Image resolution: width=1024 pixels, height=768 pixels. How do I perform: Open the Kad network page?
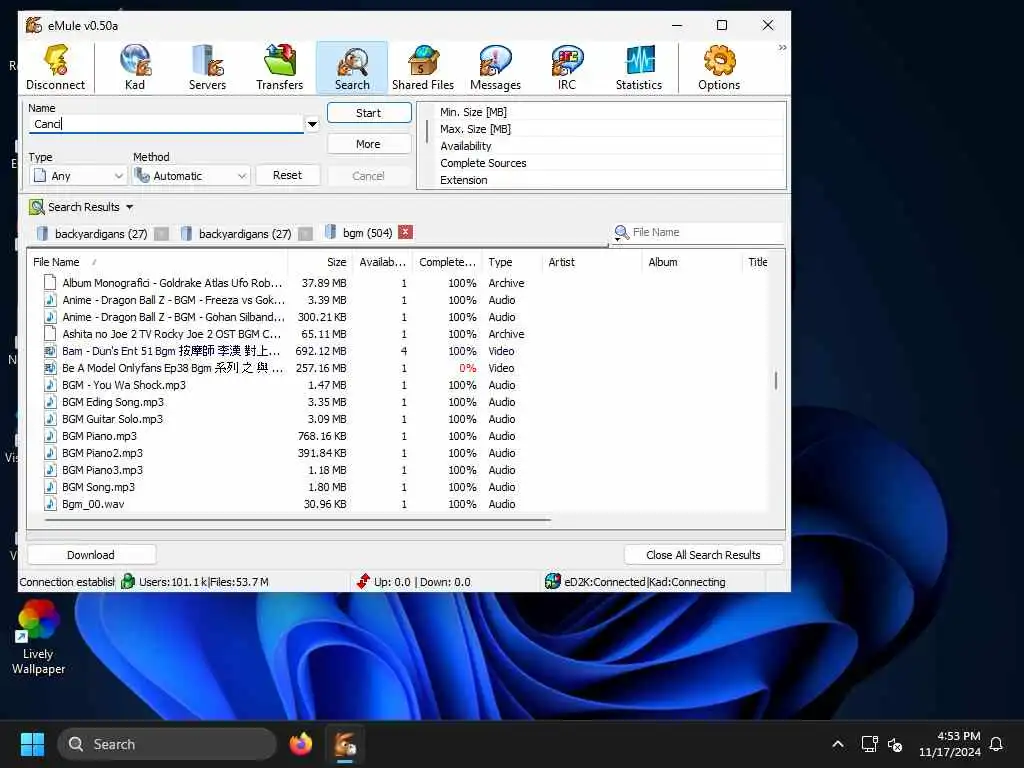135,68
